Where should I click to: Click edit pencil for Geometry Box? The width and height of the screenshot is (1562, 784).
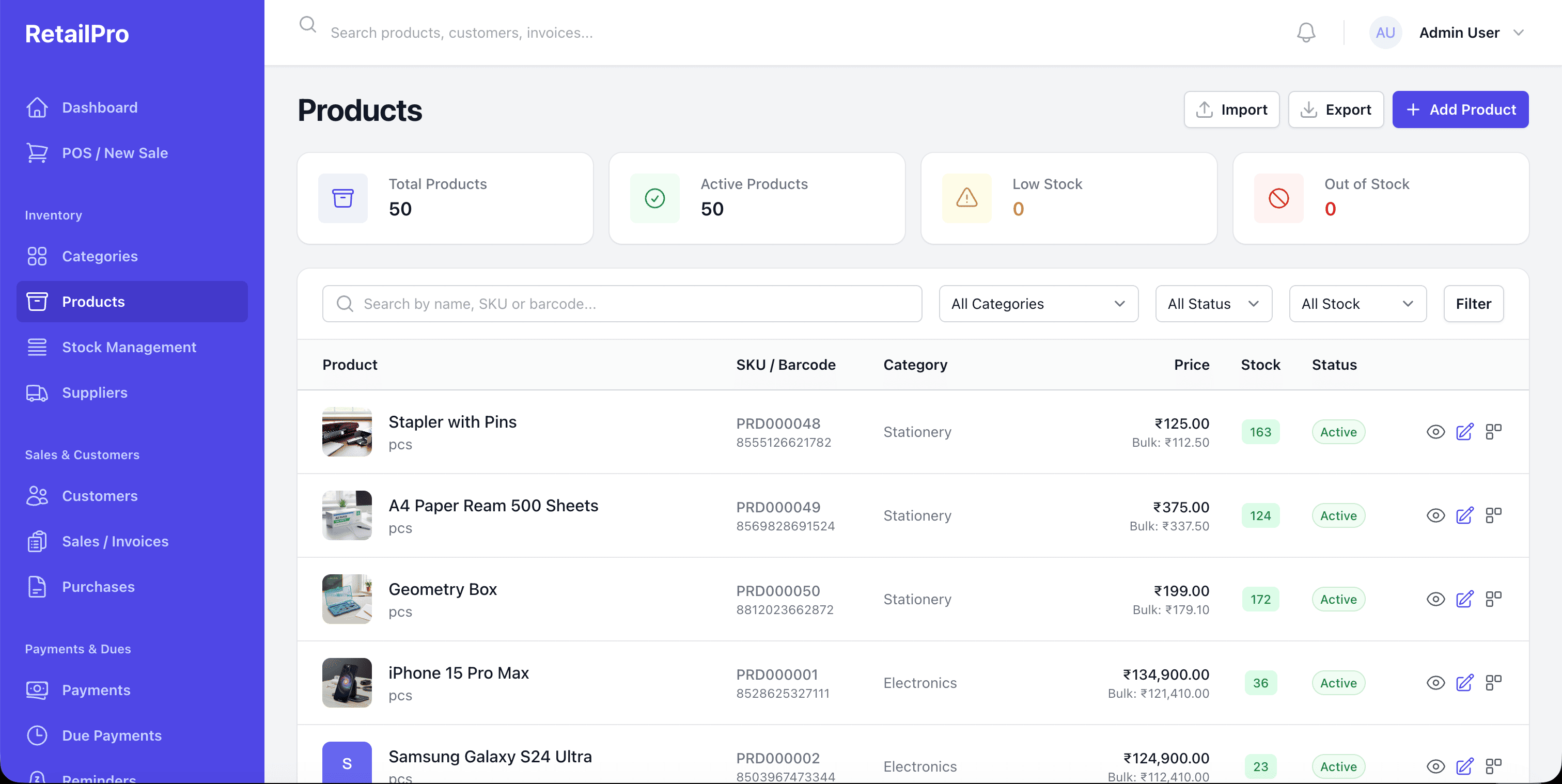[x=1464, y=599]
